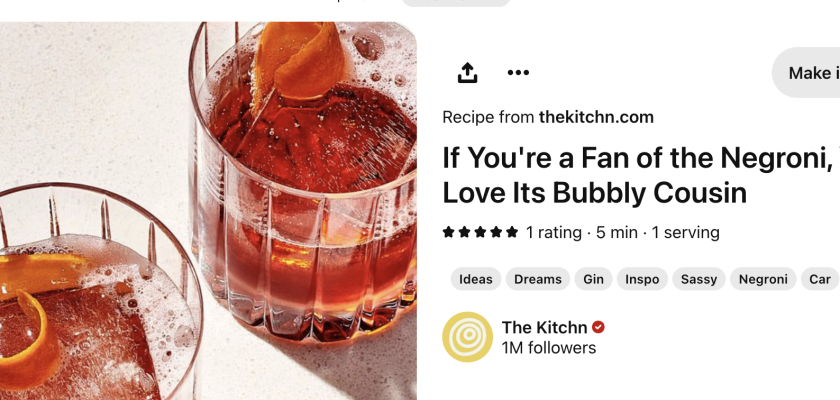Click the Make it button
Screen dimensions: 840x400
(x=808, y=72)
